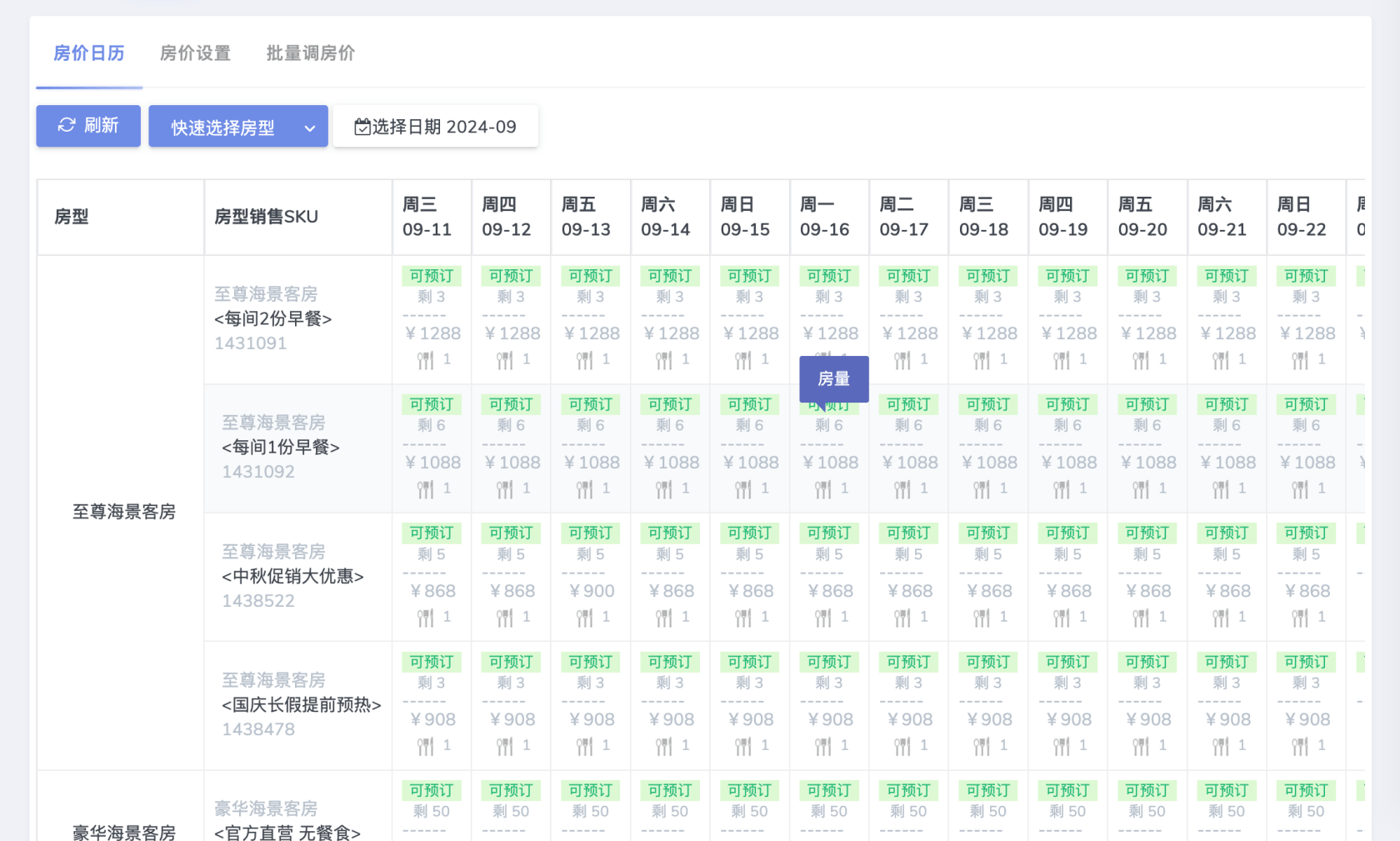
Task: Click SKU row <国庆长假提前预热> 1438478
Action: click(x=297, y=705)
